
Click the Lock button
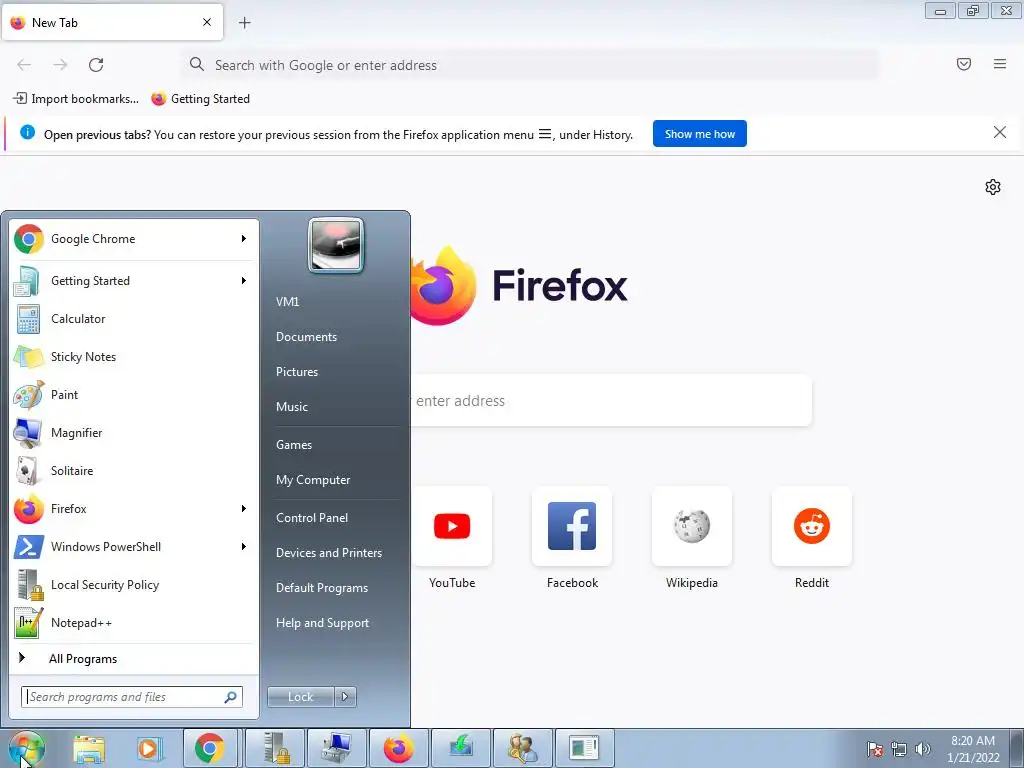click(x=301, y=697)
